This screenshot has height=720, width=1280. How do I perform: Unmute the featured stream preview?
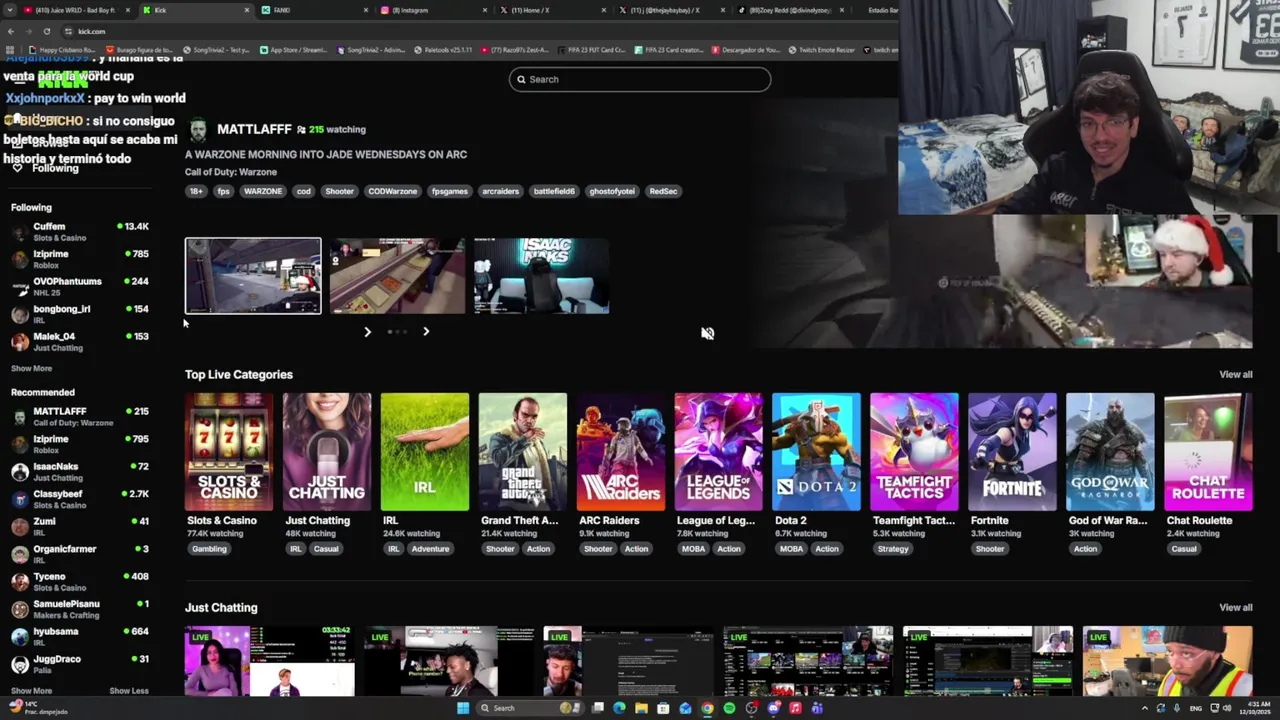(707, 333)
